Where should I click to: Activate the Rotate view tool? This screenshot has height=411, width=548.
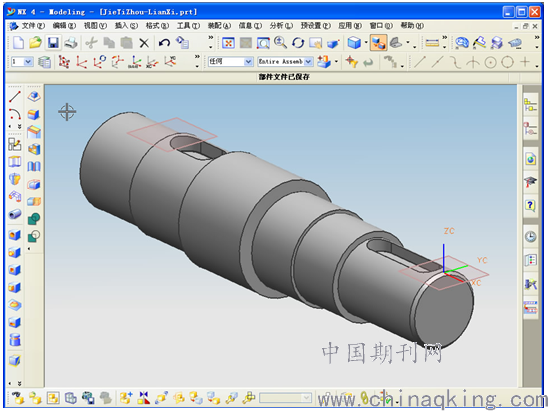tap(298, 43)
